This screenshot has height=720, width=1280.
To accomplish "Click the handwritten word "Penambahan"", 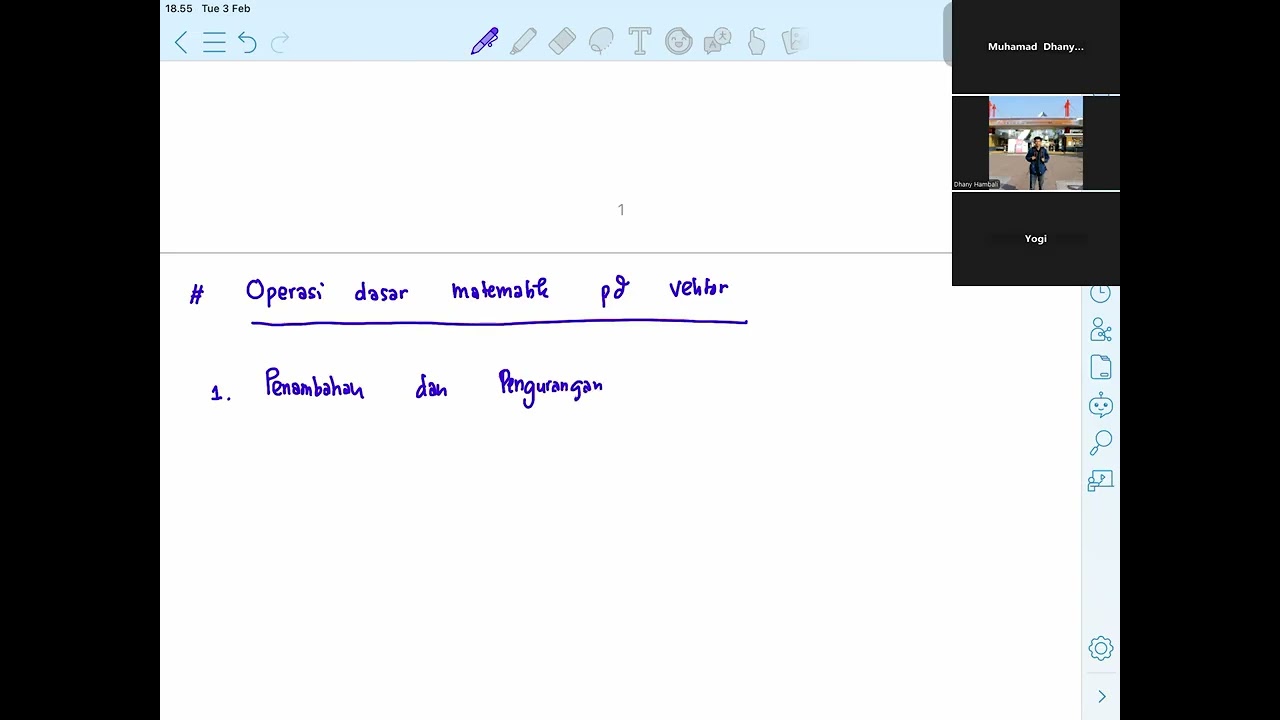I will pyautogui.click(x=314, y=385).
